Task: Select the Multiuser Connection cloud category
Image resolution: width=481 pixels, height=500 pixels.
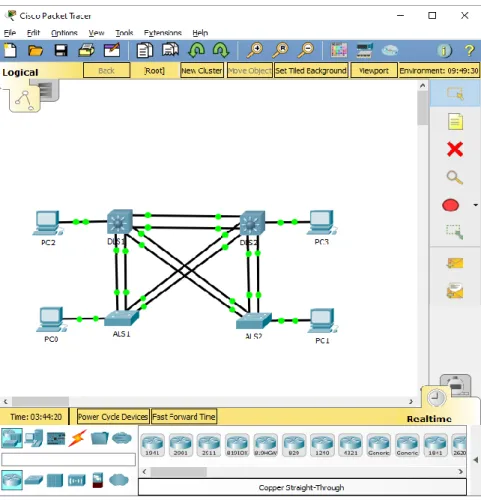Action: point(122,438)
